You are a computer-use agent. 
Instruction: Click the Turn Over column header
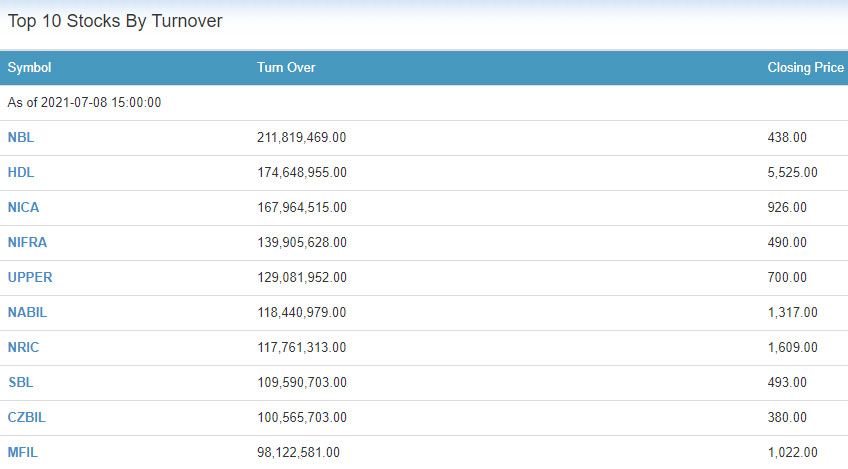pyautogui.click(x=286, y=68)
